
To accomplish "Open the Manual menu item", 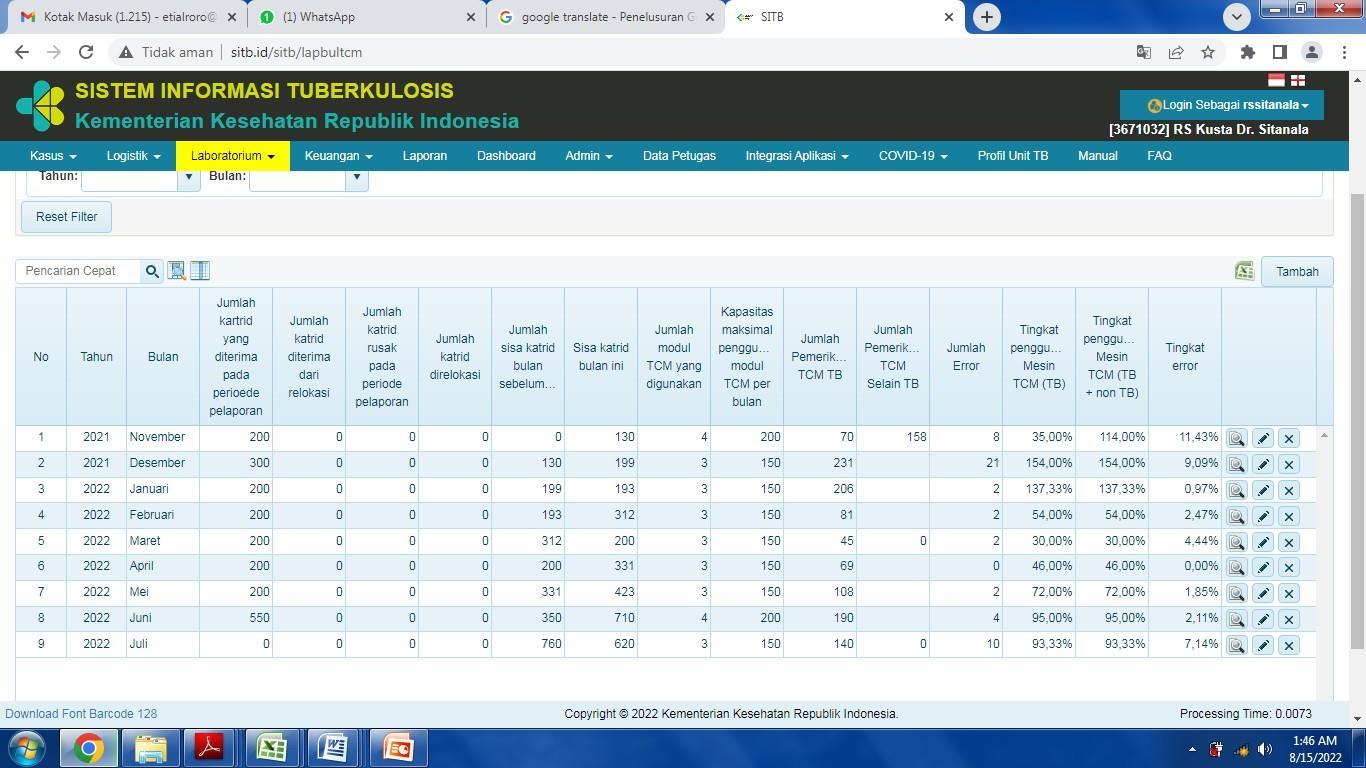I will point(1097,156).
